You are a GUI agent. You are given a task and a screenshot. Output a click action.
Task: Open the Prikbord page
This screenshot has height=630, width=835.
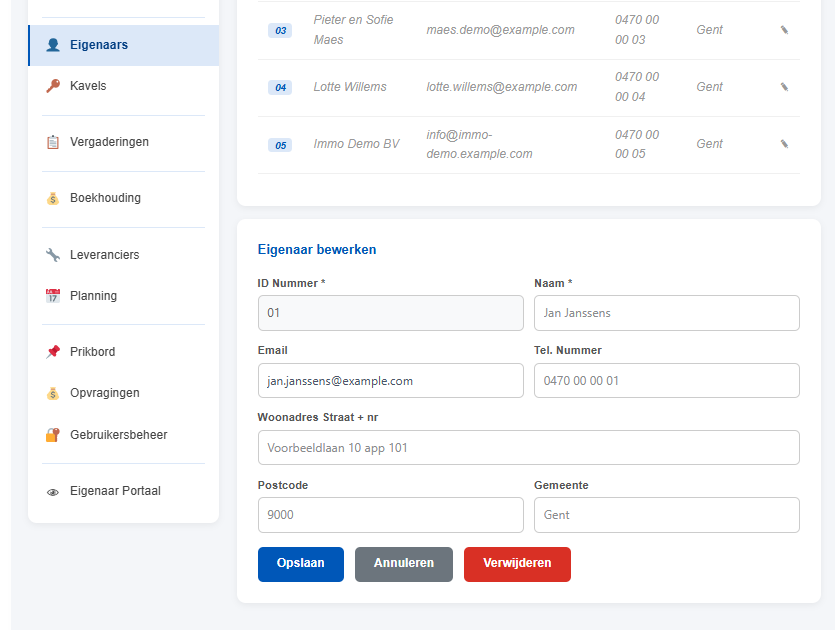point(124,352)
